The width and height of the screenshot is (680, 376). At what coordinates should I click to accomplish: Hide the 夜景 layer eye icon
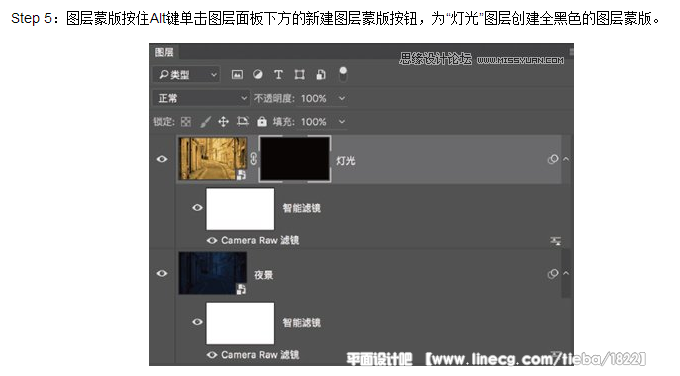(x=162, y=274)
